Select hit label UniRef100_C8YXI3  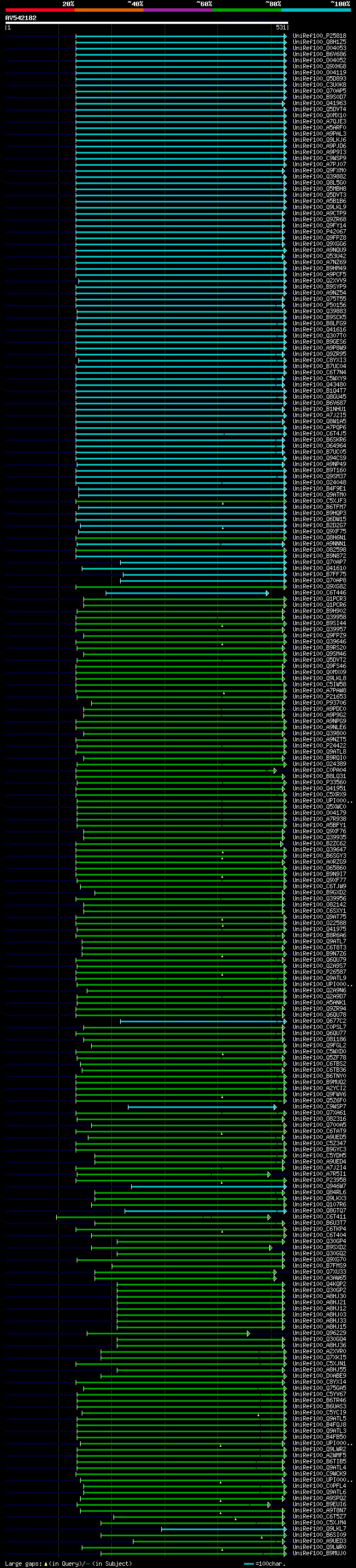[319, 360]
